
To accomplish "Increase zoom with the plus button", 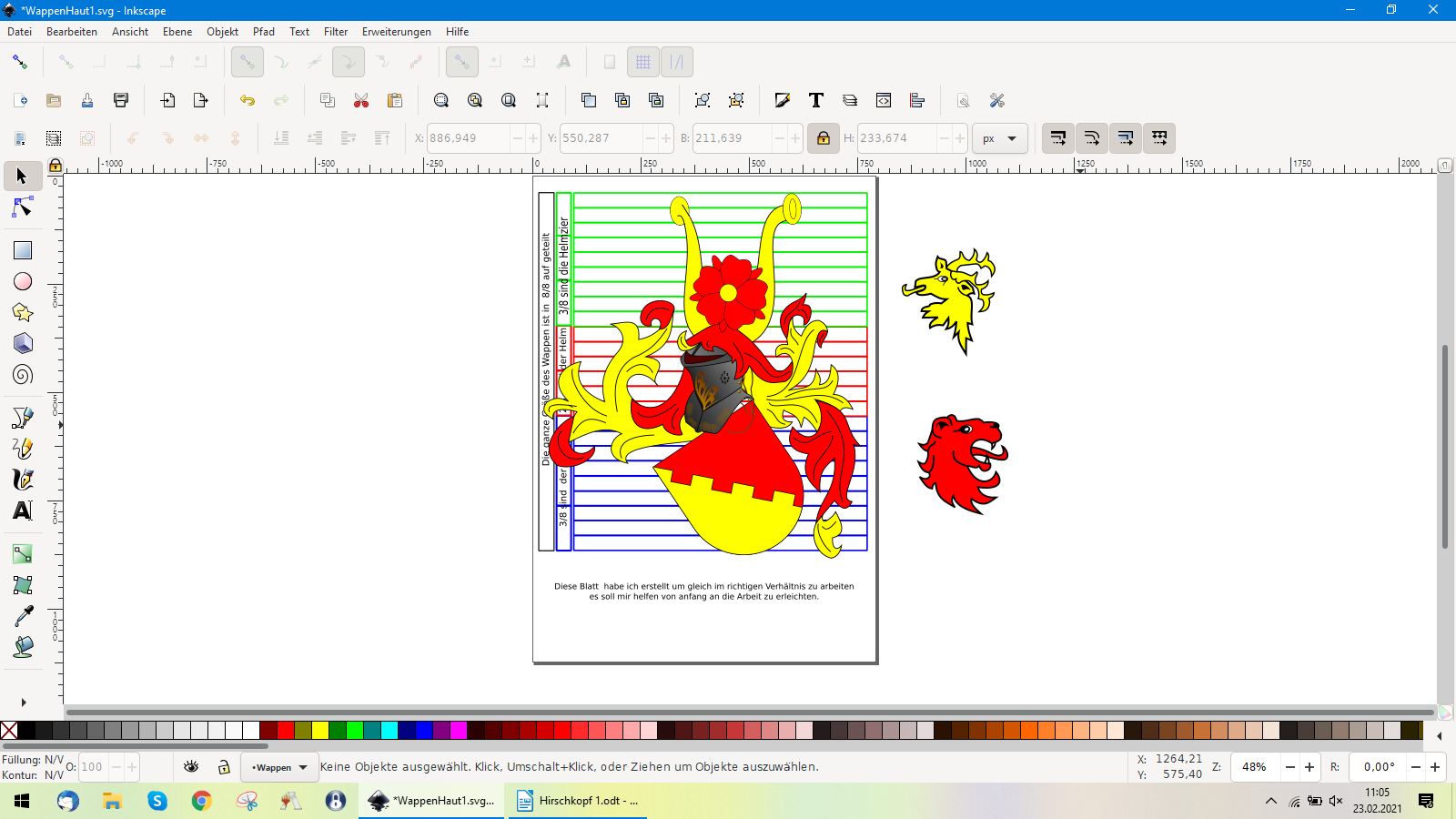I will (1309, 767).
